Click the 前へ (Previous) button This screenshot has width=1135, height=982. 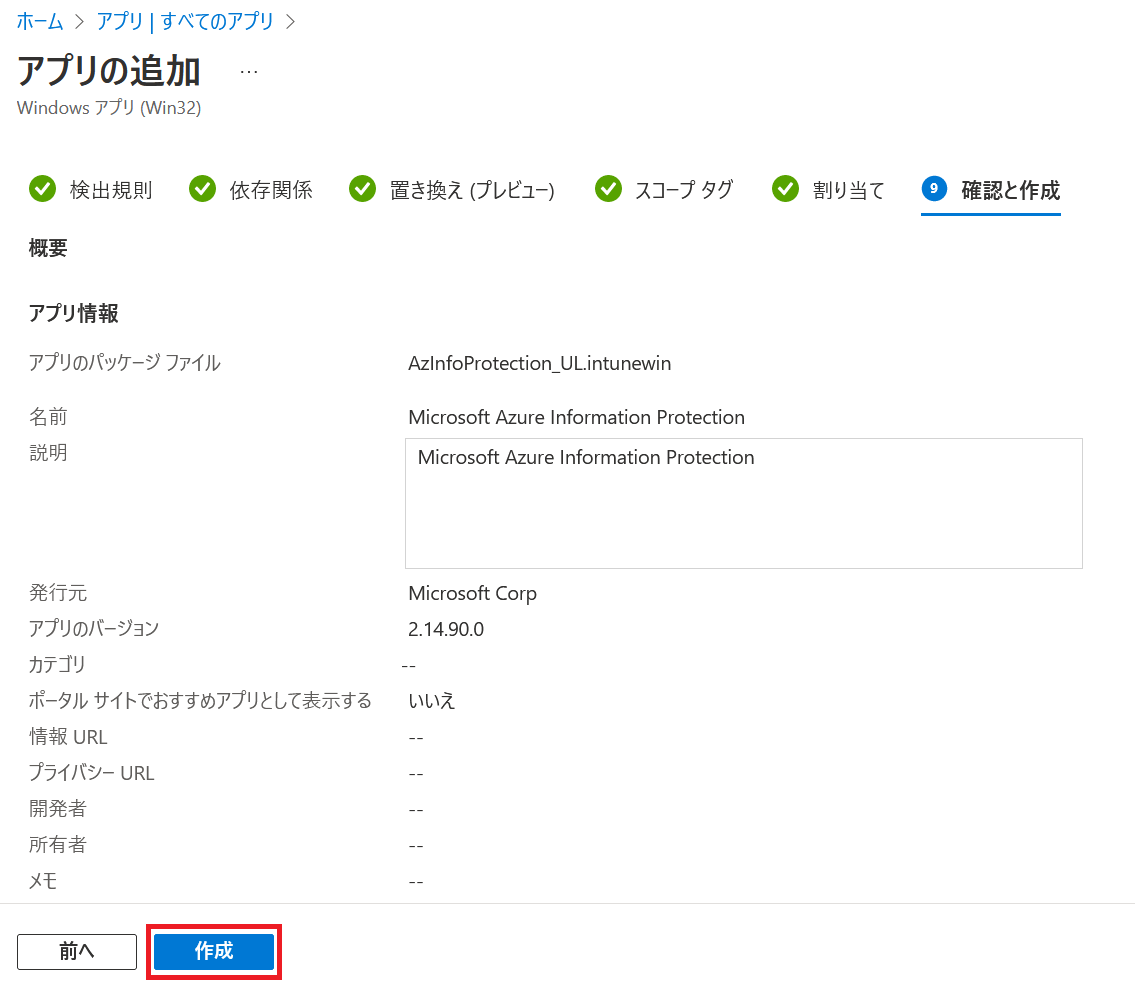77,951
